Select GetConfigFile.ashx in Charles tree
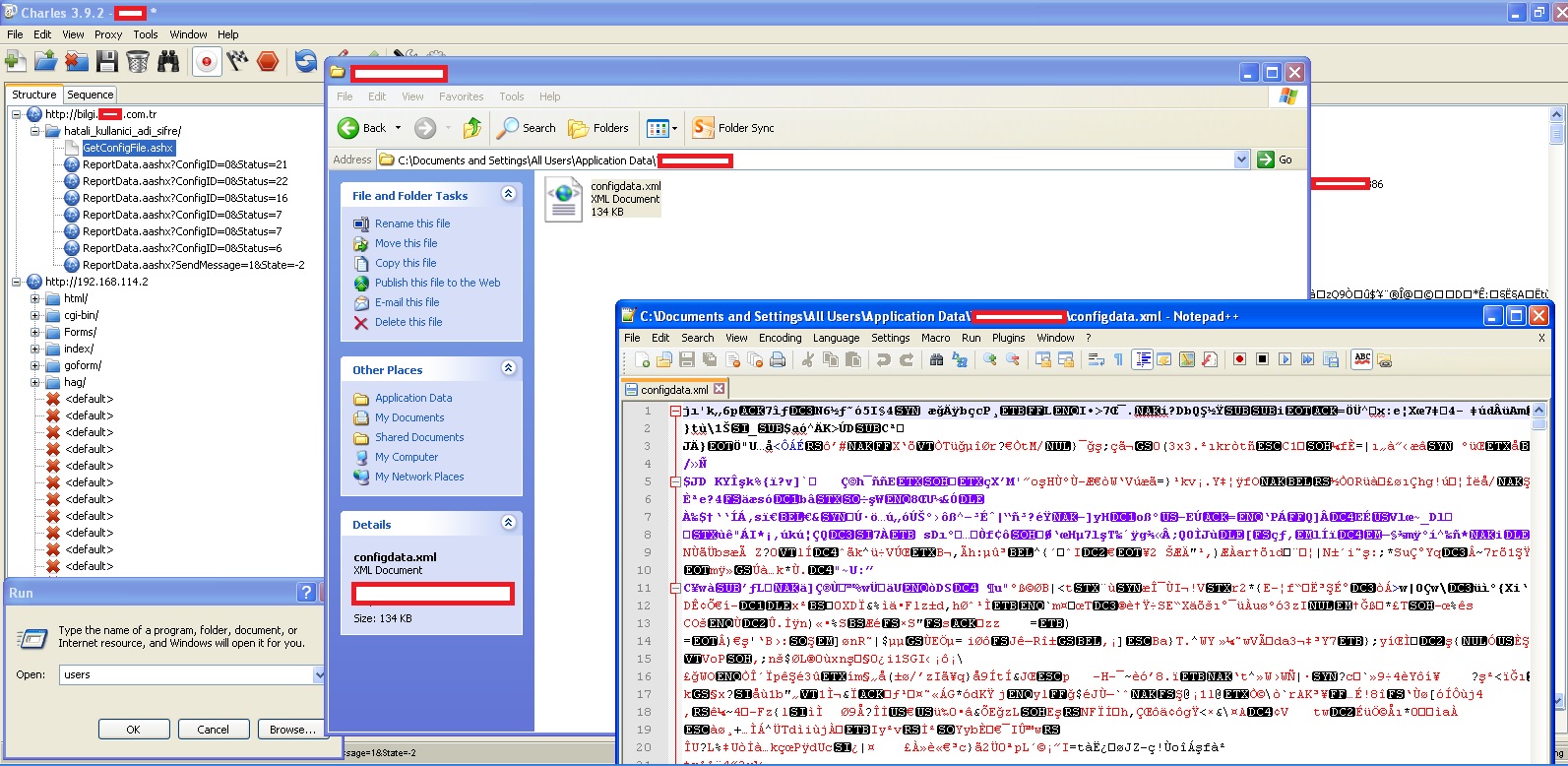Screen dimensions: 1568x766 pos(127,148)
